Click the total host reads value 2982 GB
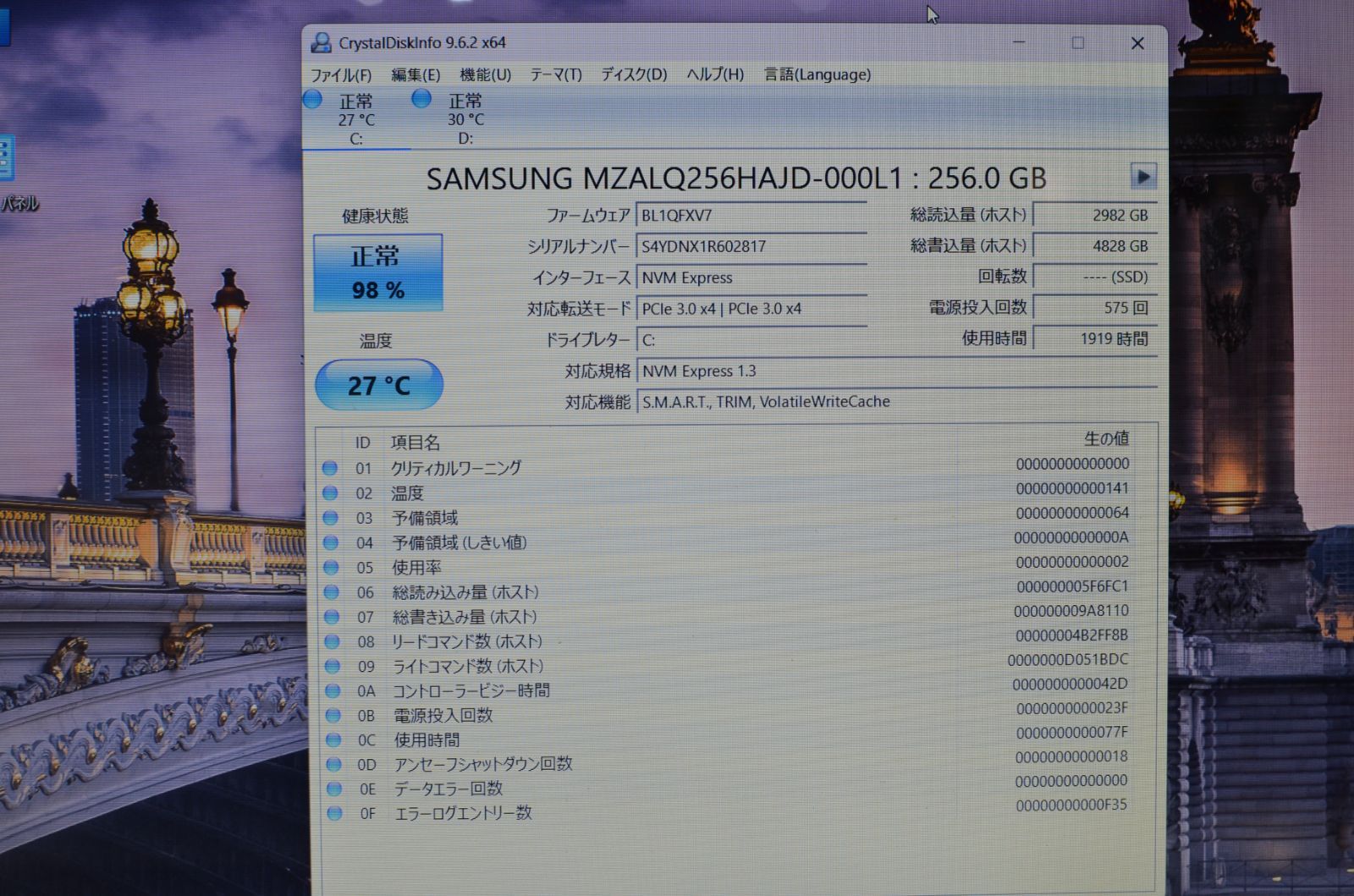The height and width of the screenshot is (896, 1354). pos(1095,215)
